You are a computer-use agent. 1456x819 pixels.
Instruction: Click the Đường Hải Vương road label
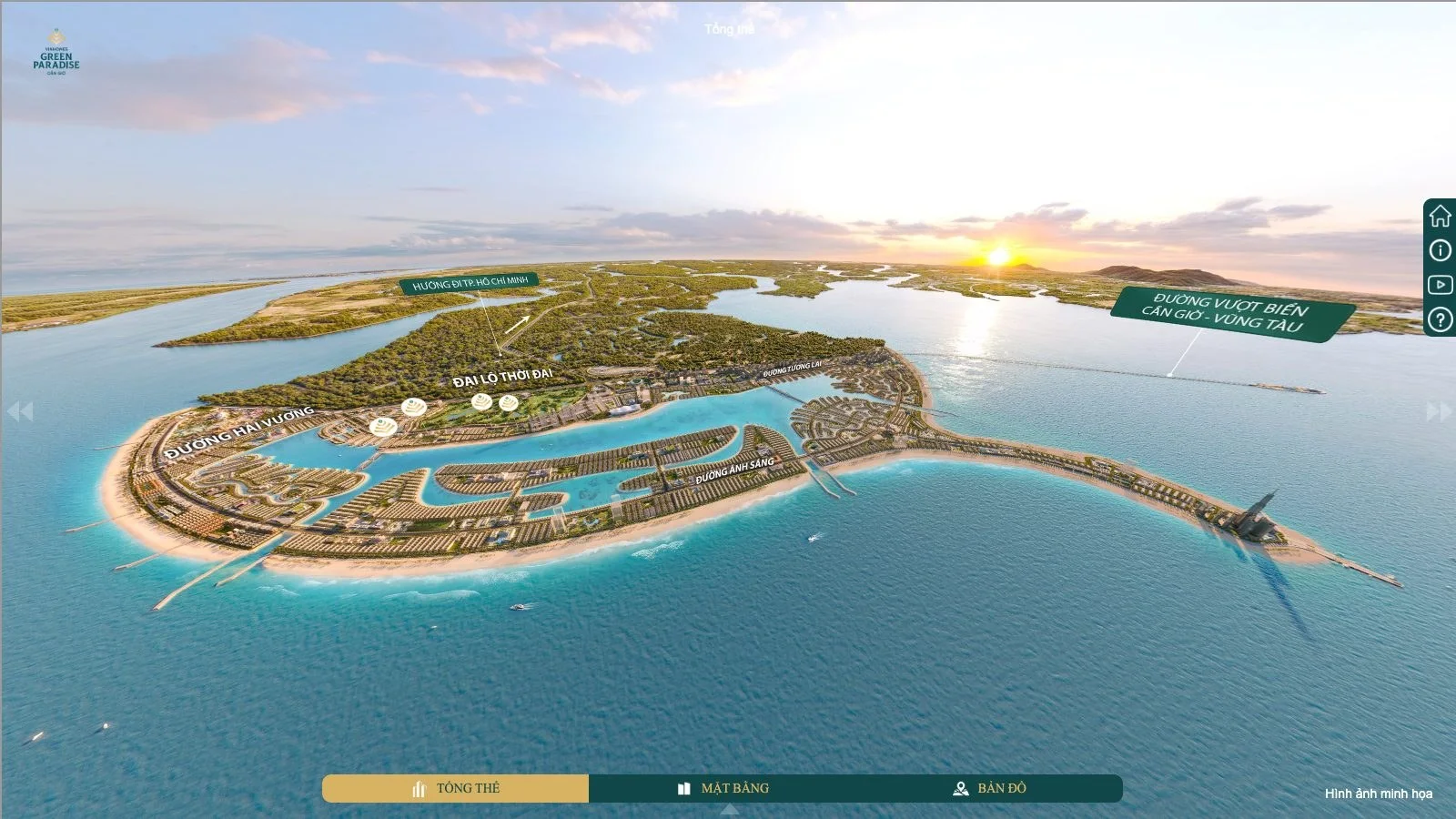click(x=239, y=432)
